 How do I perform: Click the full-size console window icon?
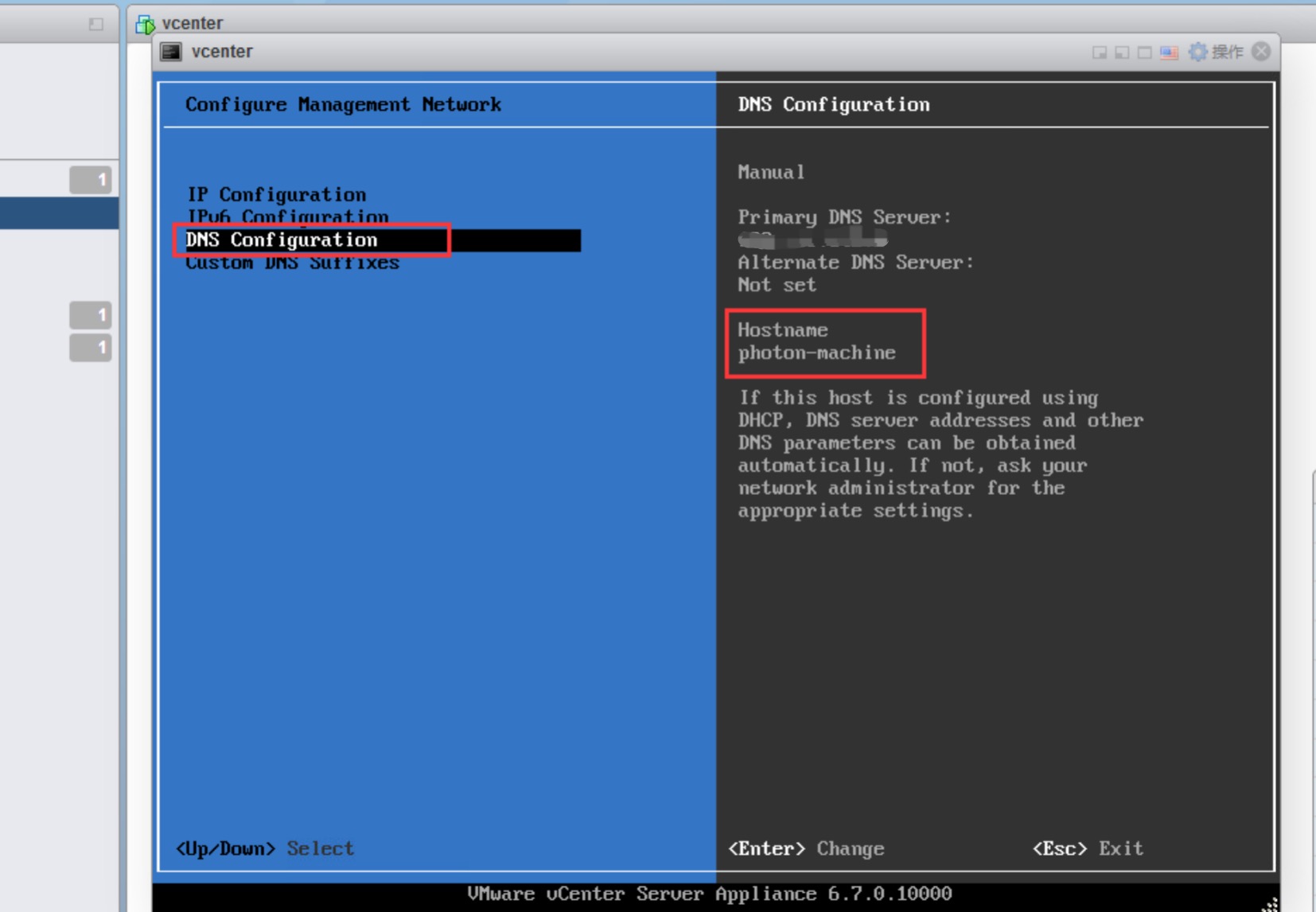(1144, 53)
